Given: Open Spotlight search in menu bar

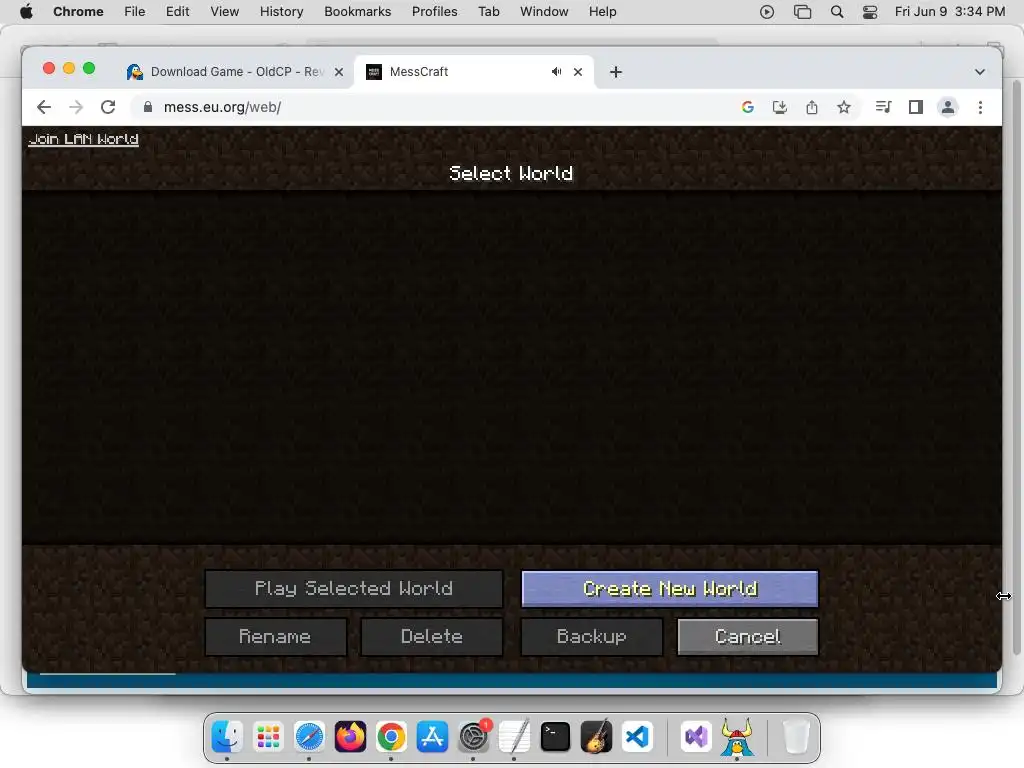Looking at the screenshot, I should tap(837, 12).
